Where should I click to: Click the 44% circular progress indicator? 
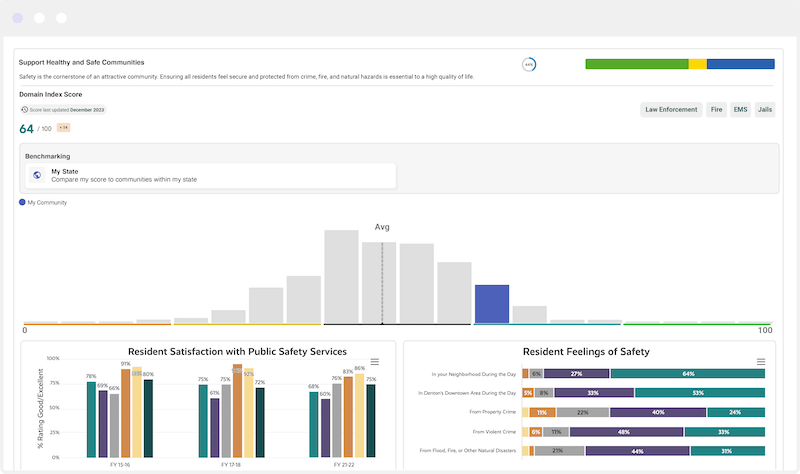coord(529,65)
